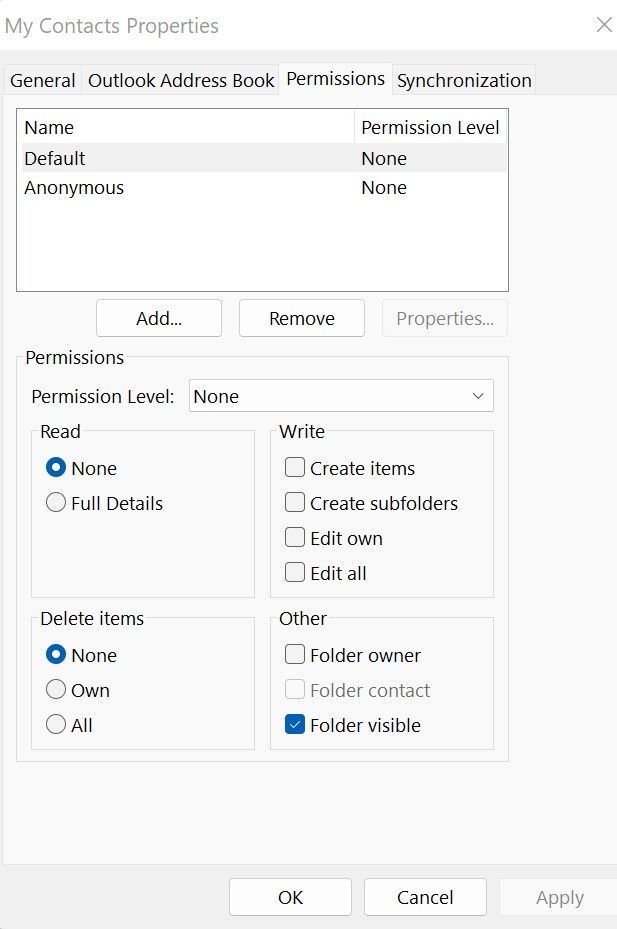Check the Create subfolders option
The width and height of the screenshot is (617, 929).
tap(295, 503)
